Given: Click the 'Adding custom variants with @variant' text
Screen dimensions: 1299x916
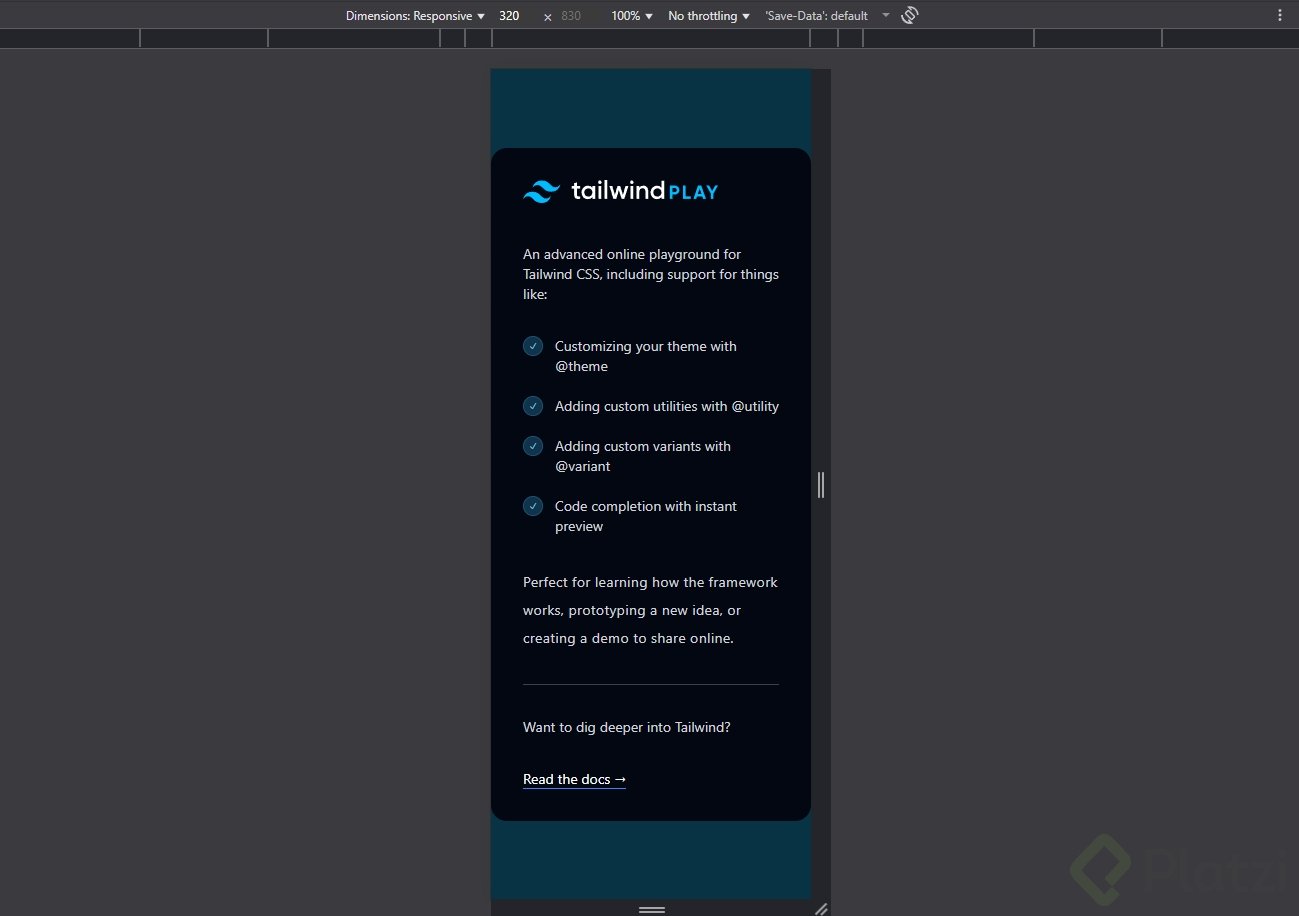Looking at the screenshot, I should click(x=643, y=456).
